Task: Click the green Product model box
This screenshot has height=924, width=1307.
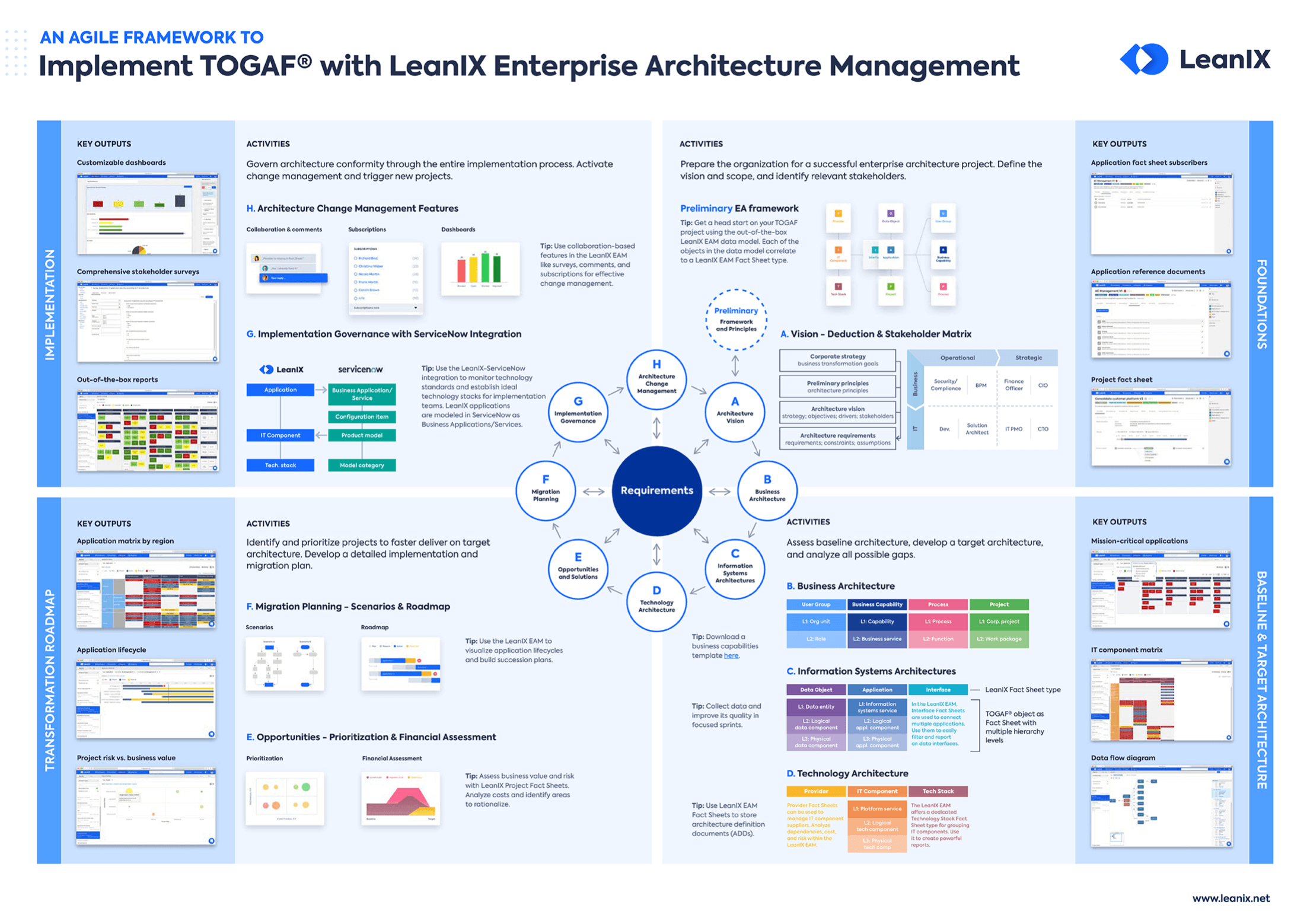Action: pyautogui.click(x=362, y=435)
